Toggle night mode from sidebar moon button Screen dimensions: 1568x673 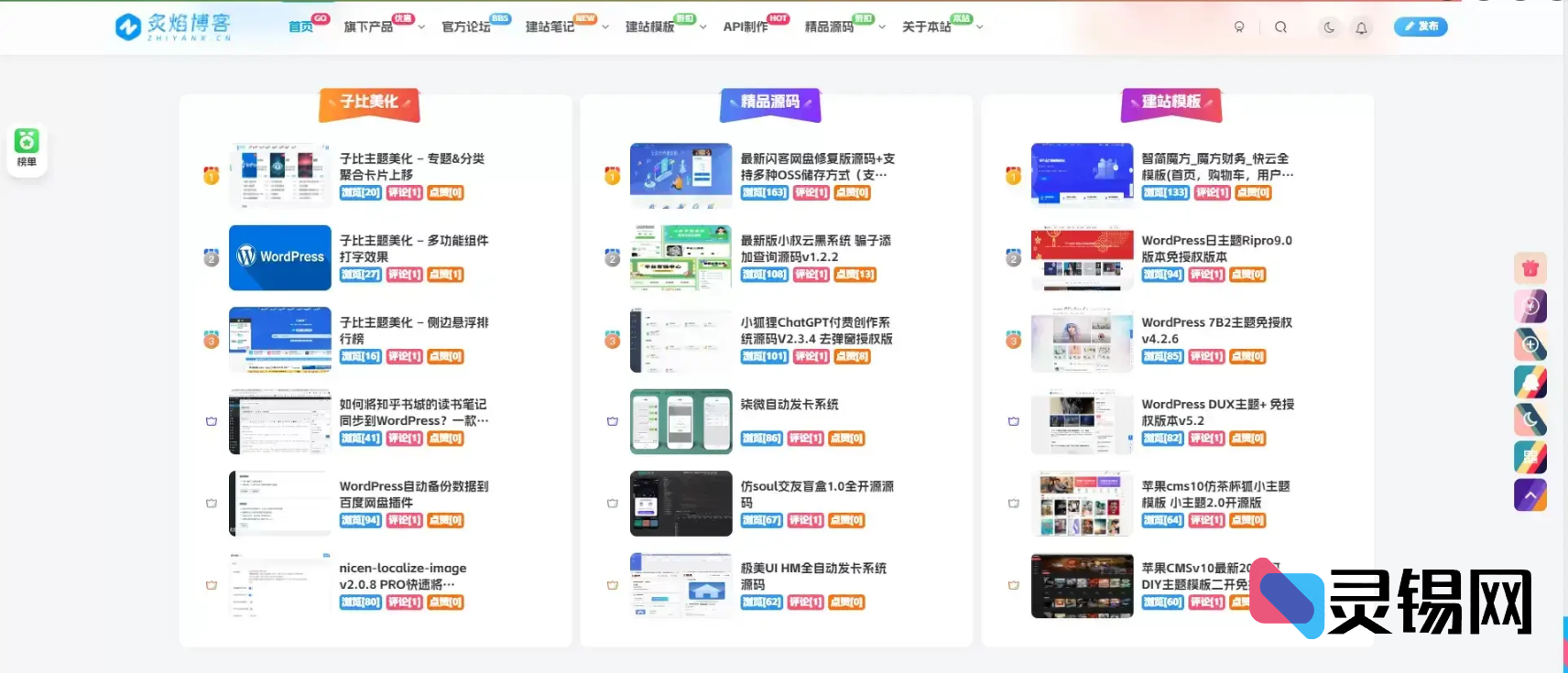[x=1530, y=419]
